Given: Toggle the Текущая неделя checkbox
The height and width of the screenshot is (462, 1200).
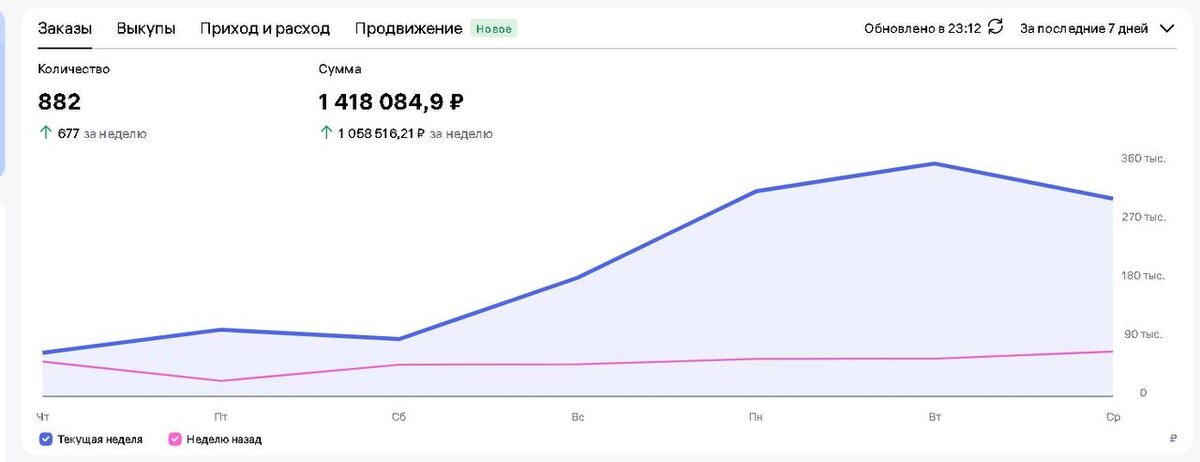Looking at the screenshot, I should point(46,439).
